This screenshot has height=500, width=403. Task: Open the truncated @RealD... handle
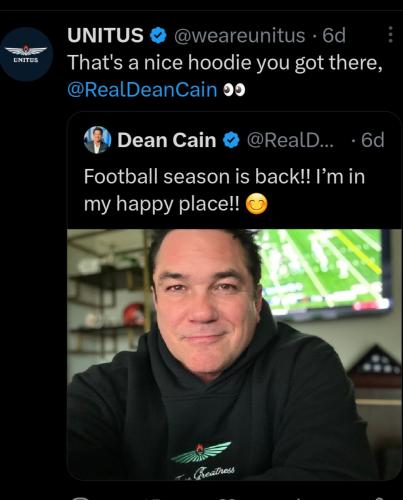(x=290, y=140)
